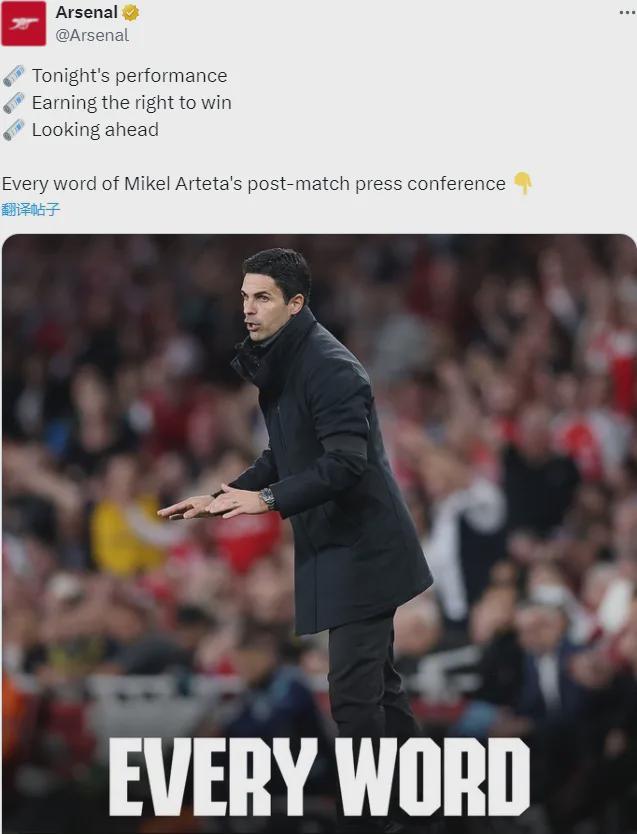
Task: Click the EVERY WORD caption on the image
Action: click(319, 776)
